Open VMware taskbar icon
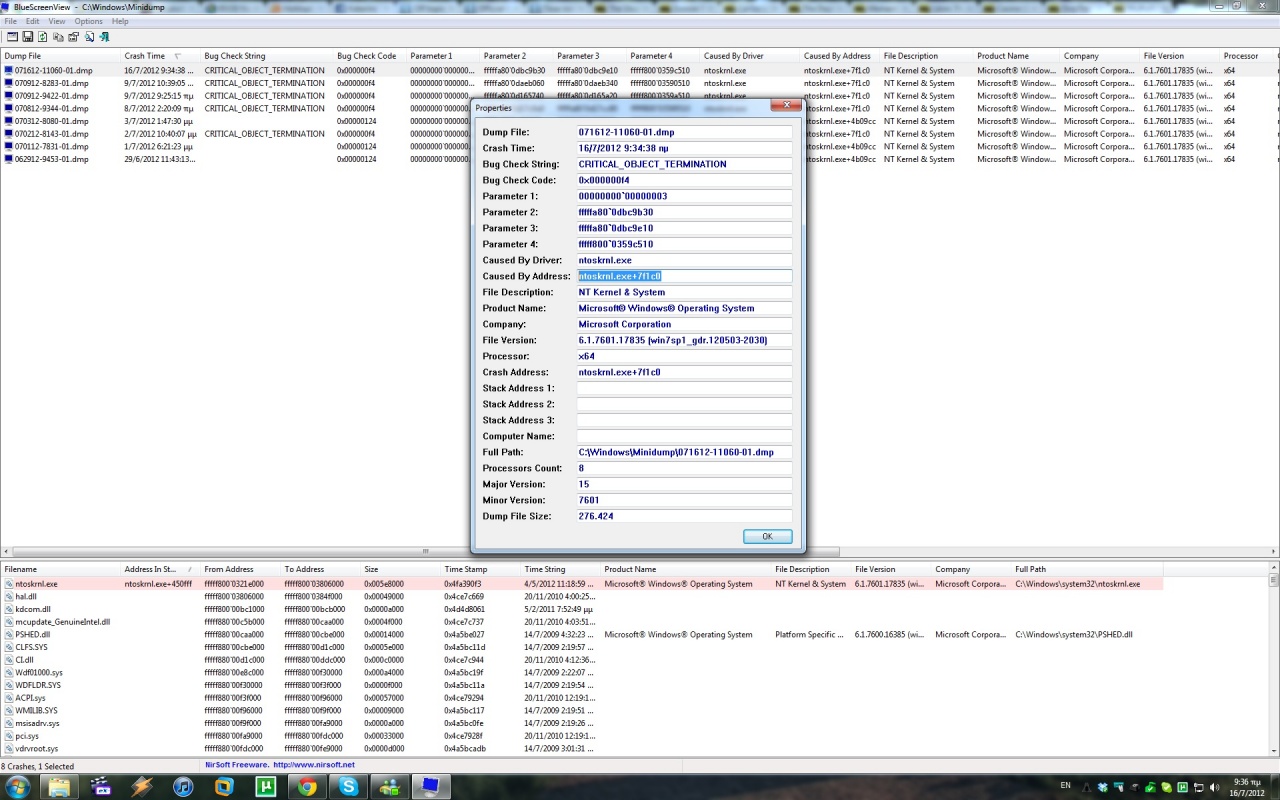This screenshot has width=1280, height=800. tap(224, 786)
